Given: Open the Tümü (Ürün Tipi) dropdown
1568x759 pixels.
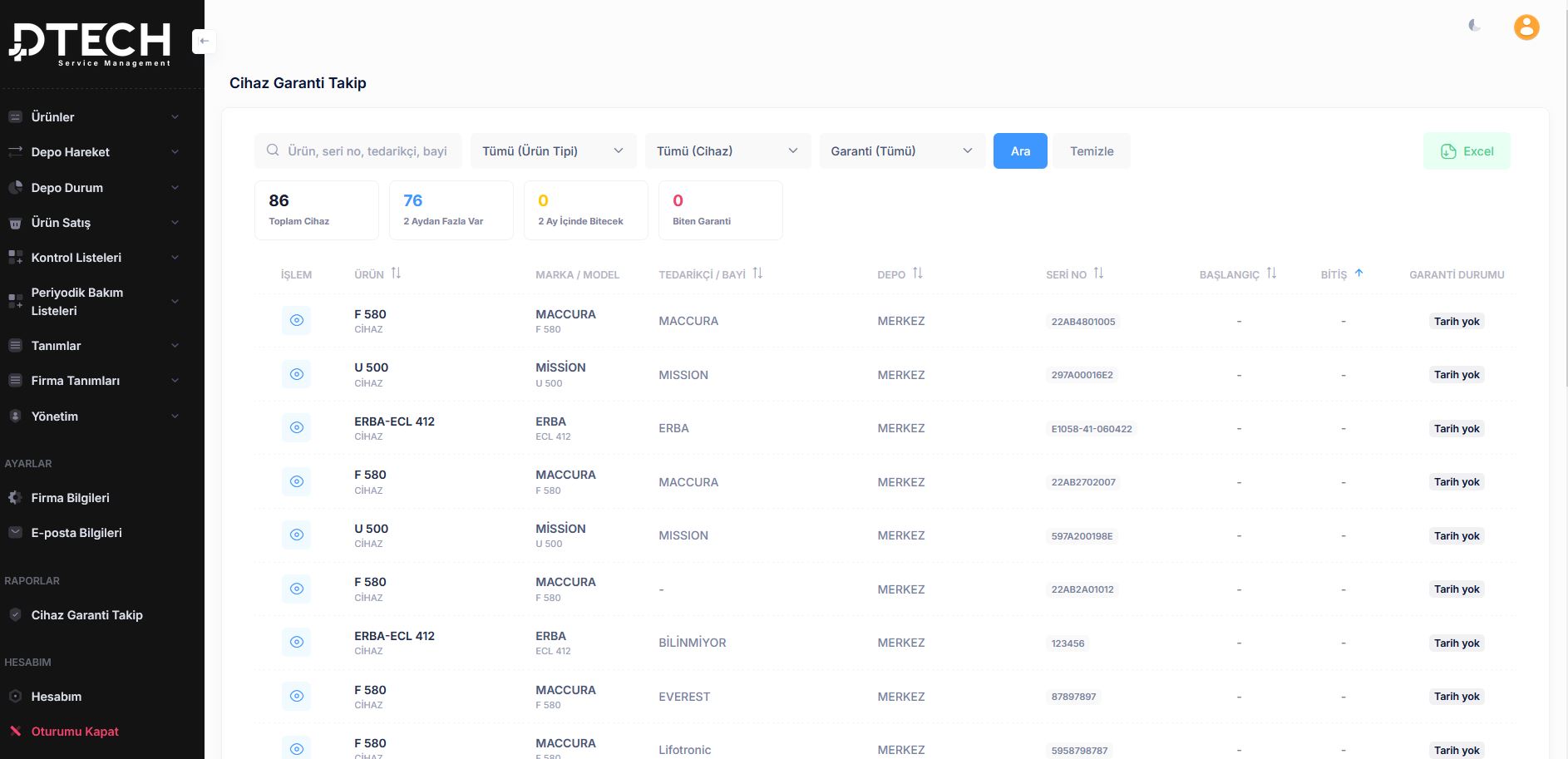Looking at the screenshot, I should click(x=554, y=150).
